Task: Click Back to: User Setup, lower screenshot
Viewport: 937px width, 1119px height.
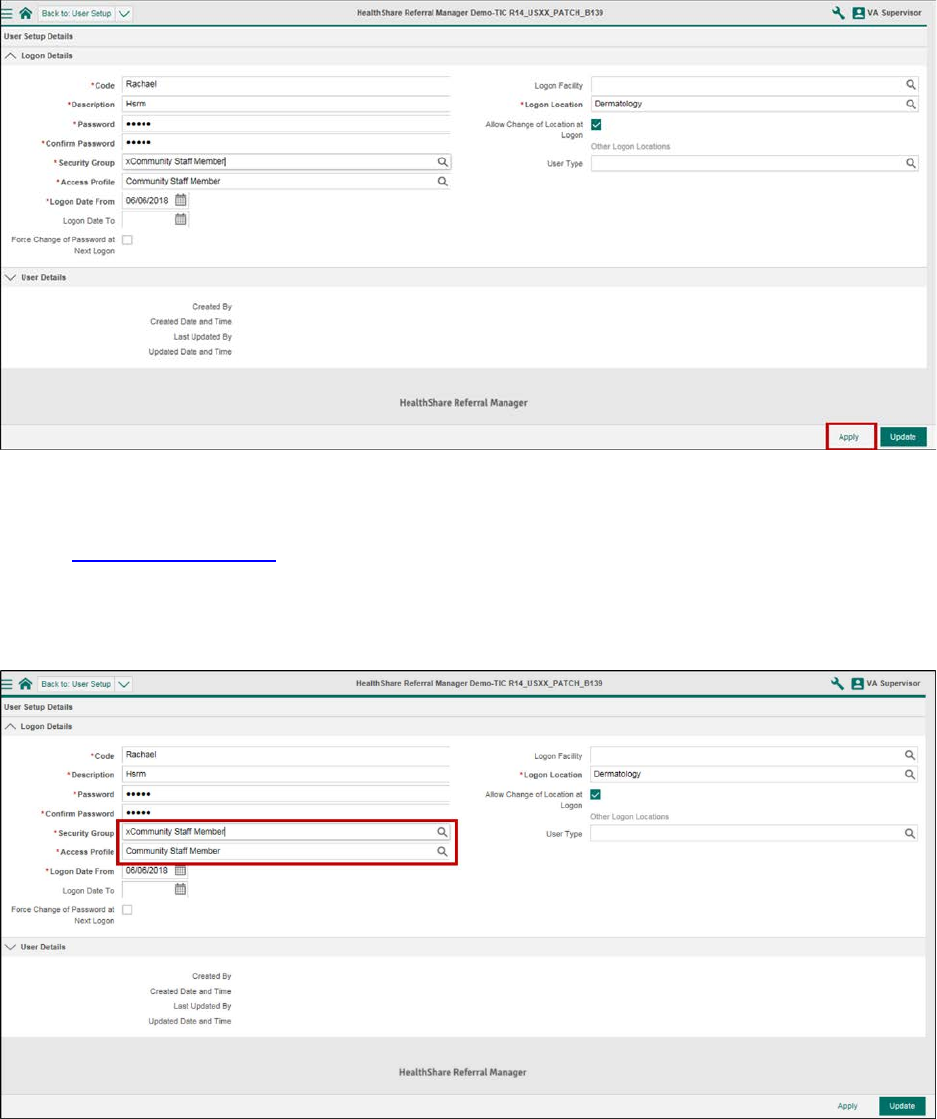Action: click(x=76, y=684)
